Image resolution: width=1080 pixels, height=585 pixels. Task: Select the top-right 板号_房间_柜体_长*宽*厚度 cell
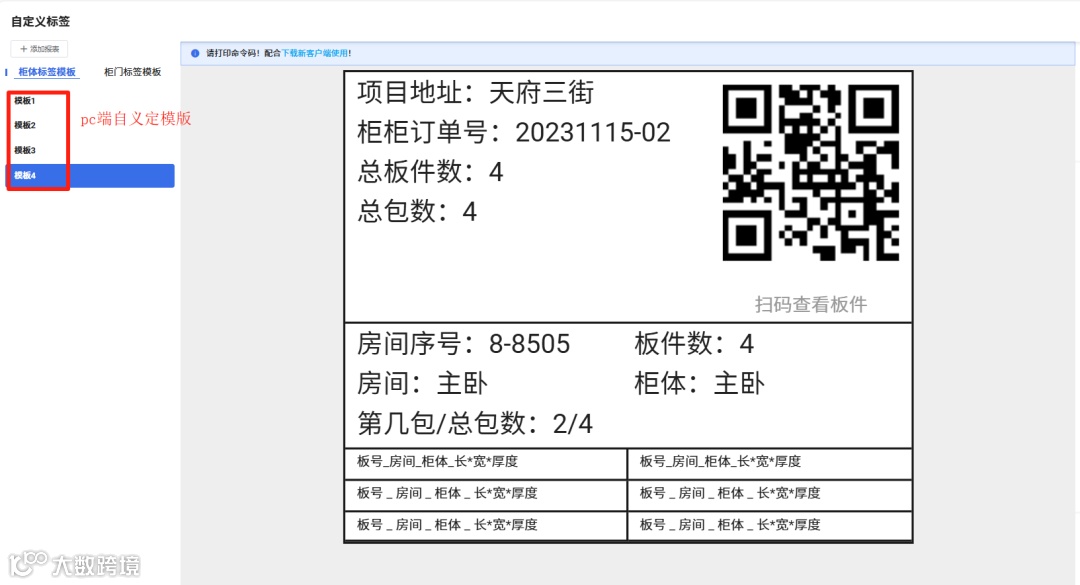coord(770,463)
